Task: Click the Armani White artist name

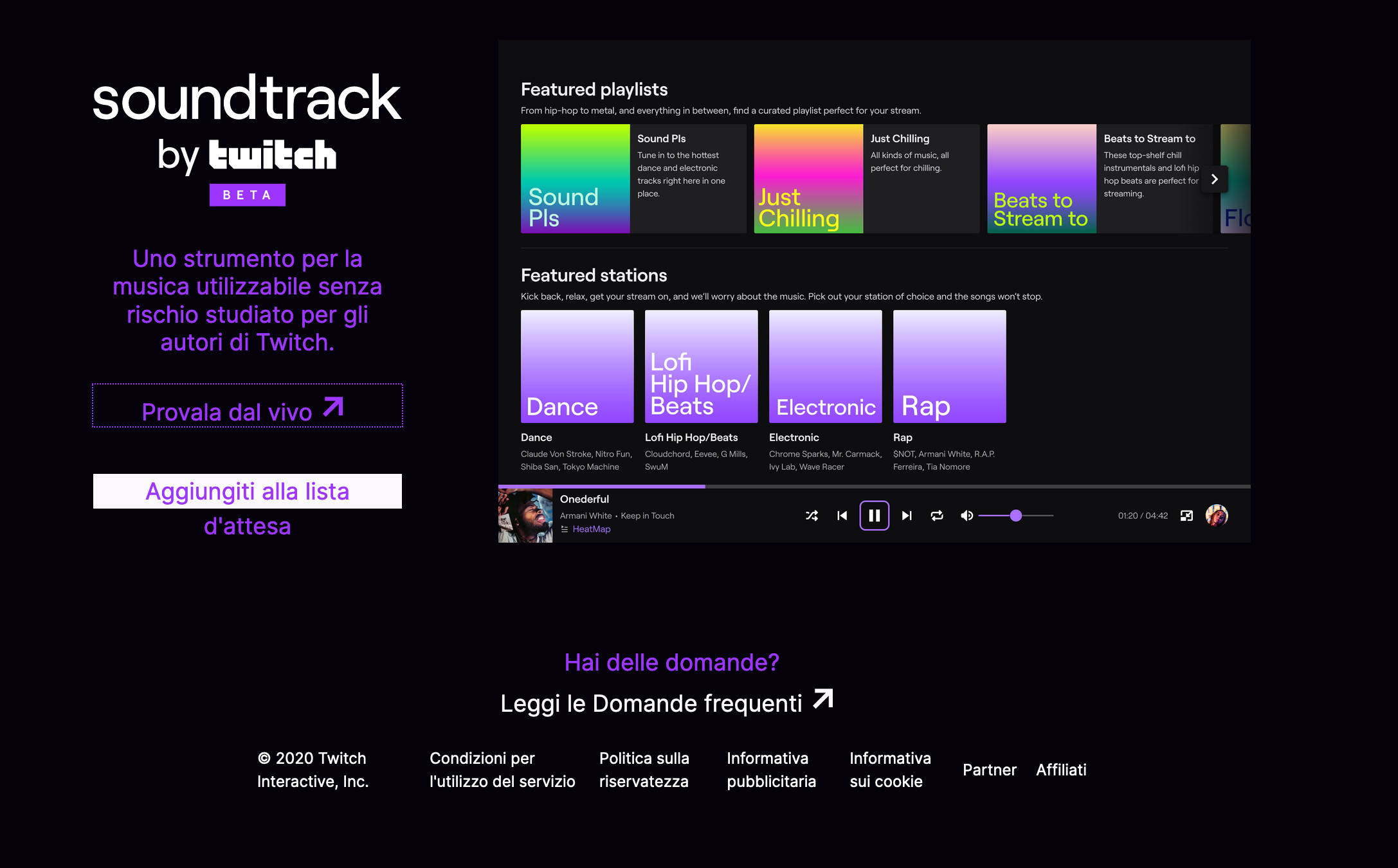Action: pyautogui.click(x=586, y=516)
